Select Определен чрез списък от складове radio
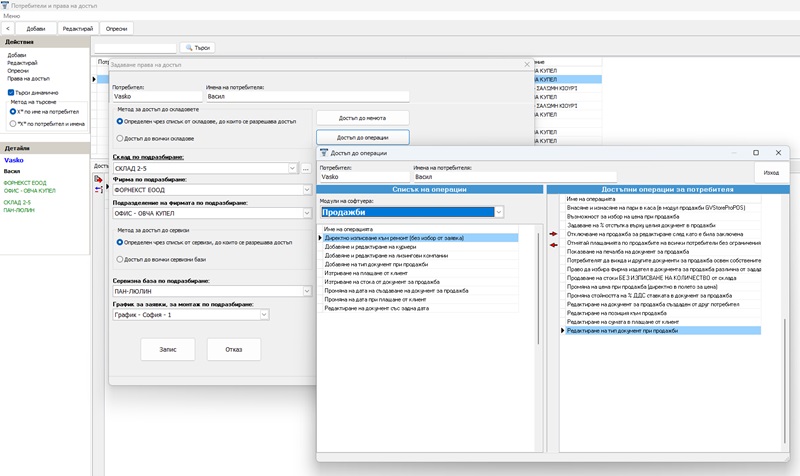This screenshot has width=800, height=476. 120,121
